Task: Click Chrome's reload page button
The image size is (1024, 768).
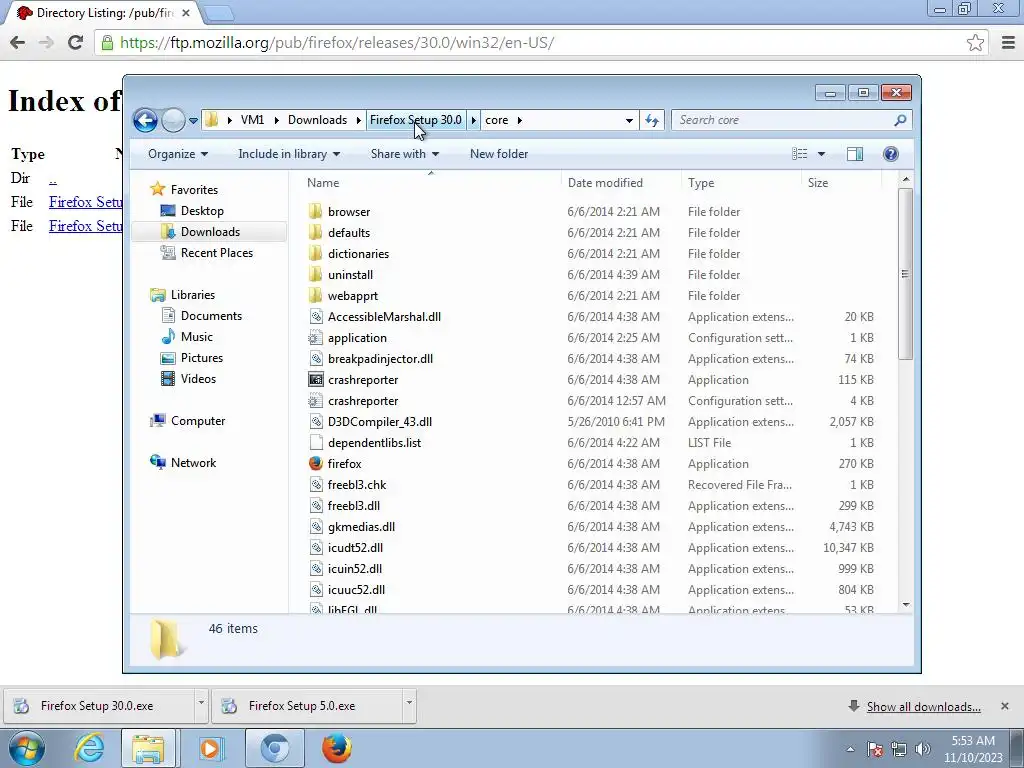Action: tap(75, 42)
